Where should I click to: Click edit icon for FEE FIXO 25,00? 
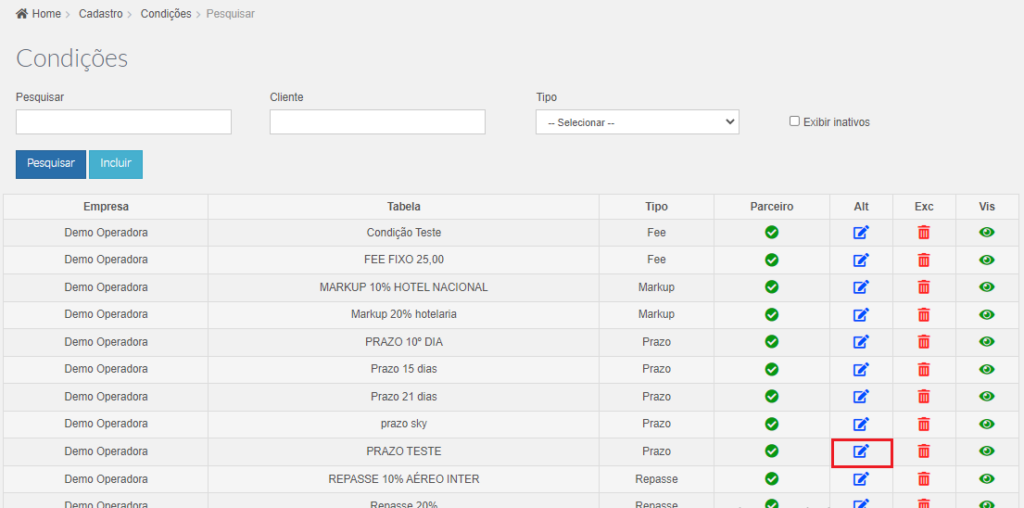[x=861, y=260]
